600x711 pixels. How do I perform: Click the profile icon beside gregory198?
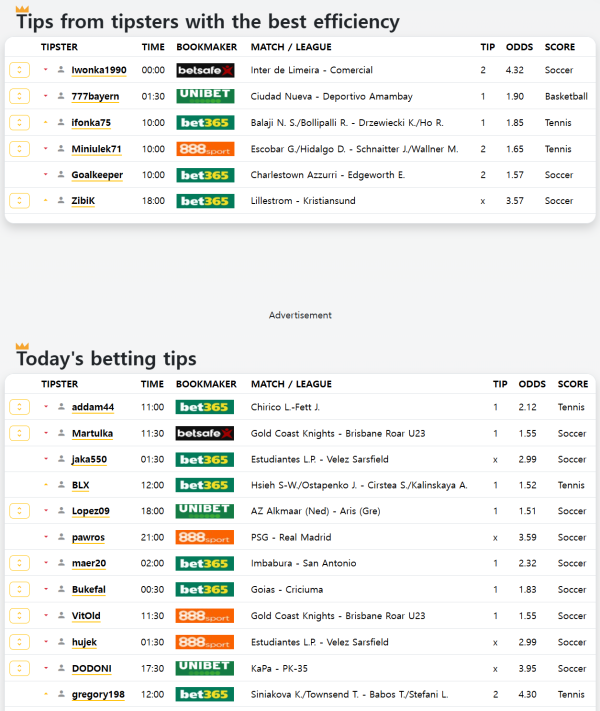click(x=61, y=694)
